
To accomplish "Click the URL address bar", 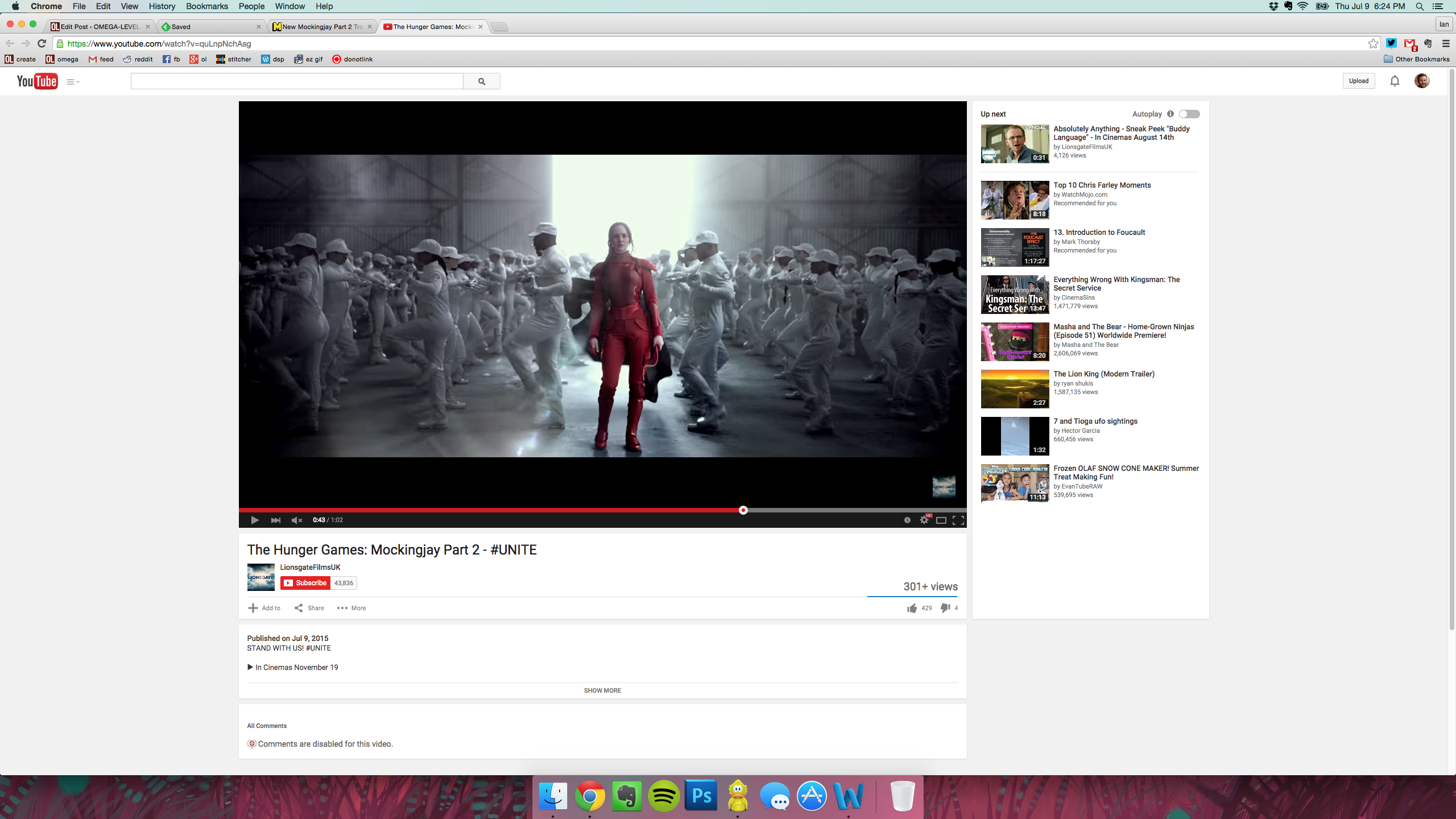I will (x=717, y=43).
